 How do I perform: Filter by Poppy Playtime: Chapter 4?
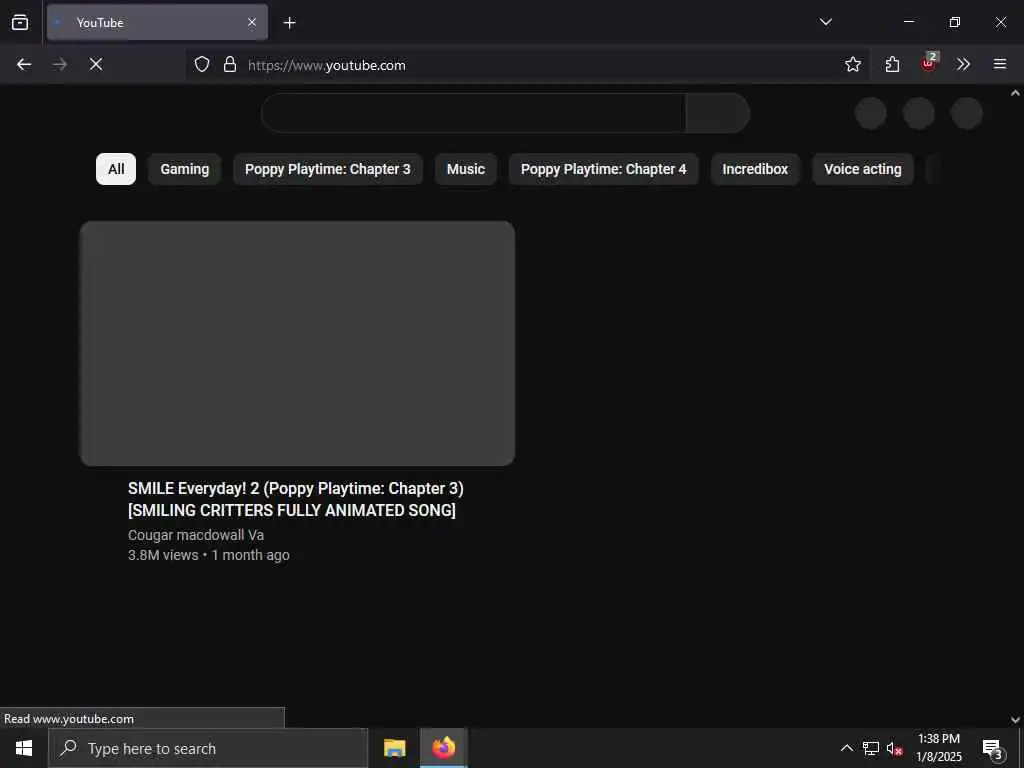603,169
